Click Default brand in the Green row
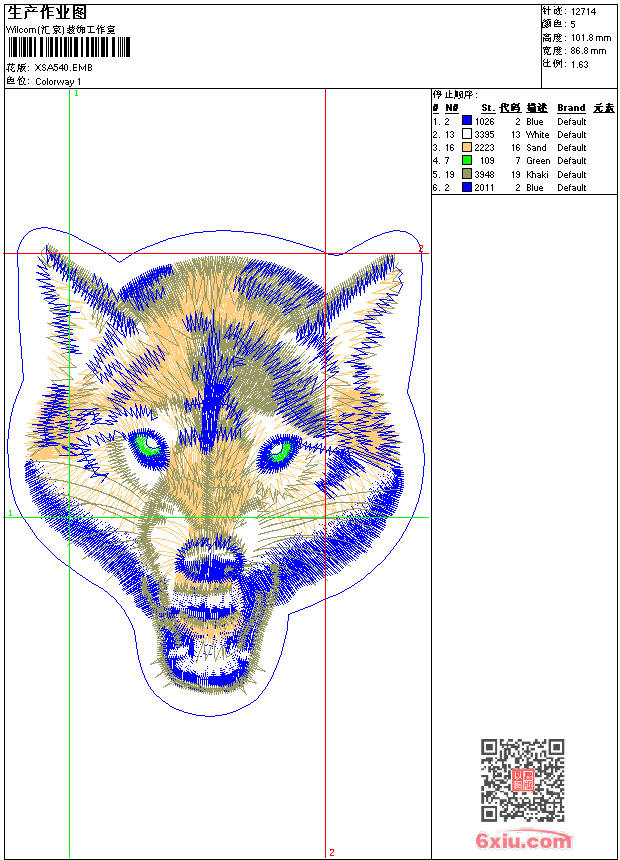The image size is (620, 860). [572, 161]
